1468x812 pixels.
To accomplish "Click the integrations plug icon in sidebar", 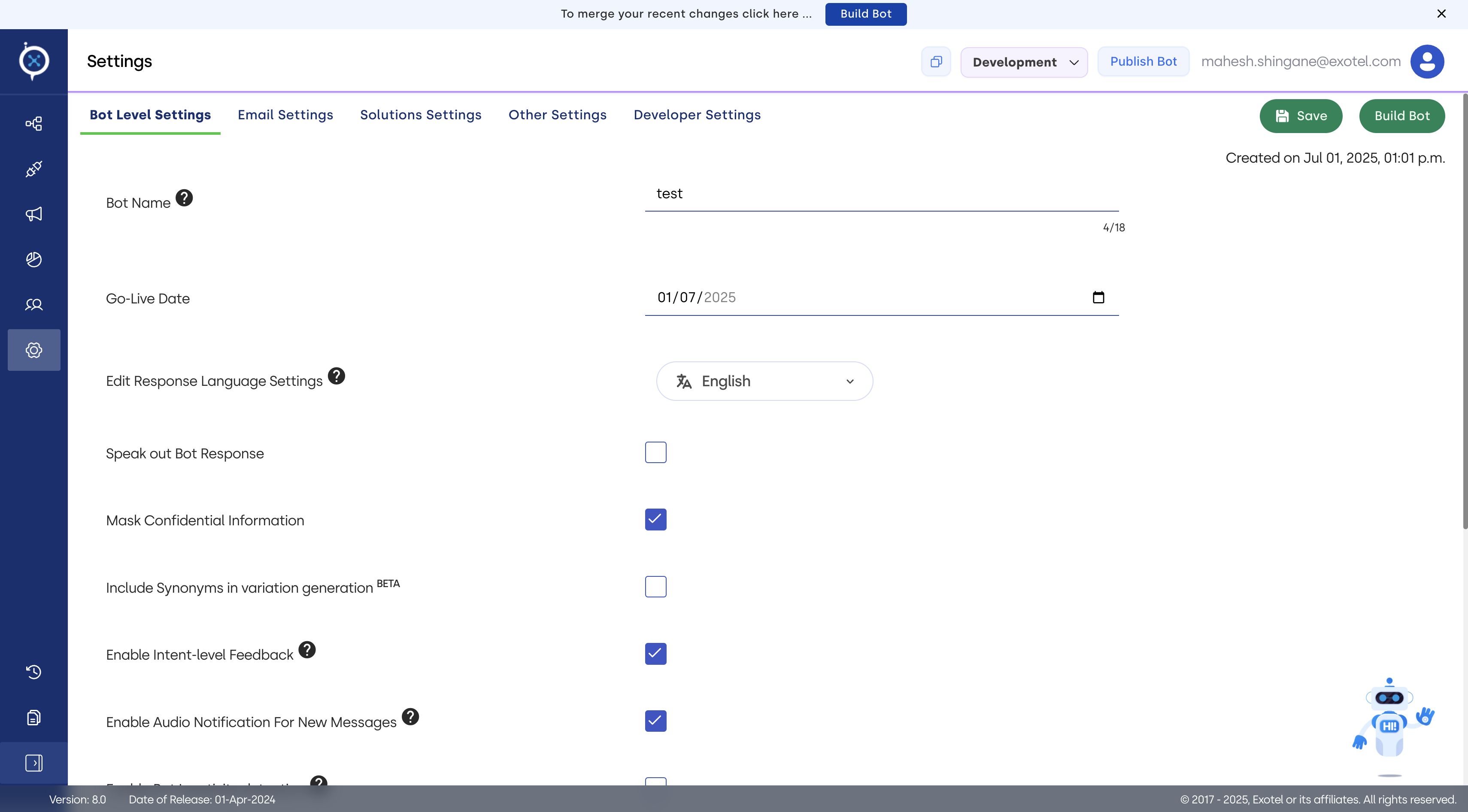I will coord(33,169).
